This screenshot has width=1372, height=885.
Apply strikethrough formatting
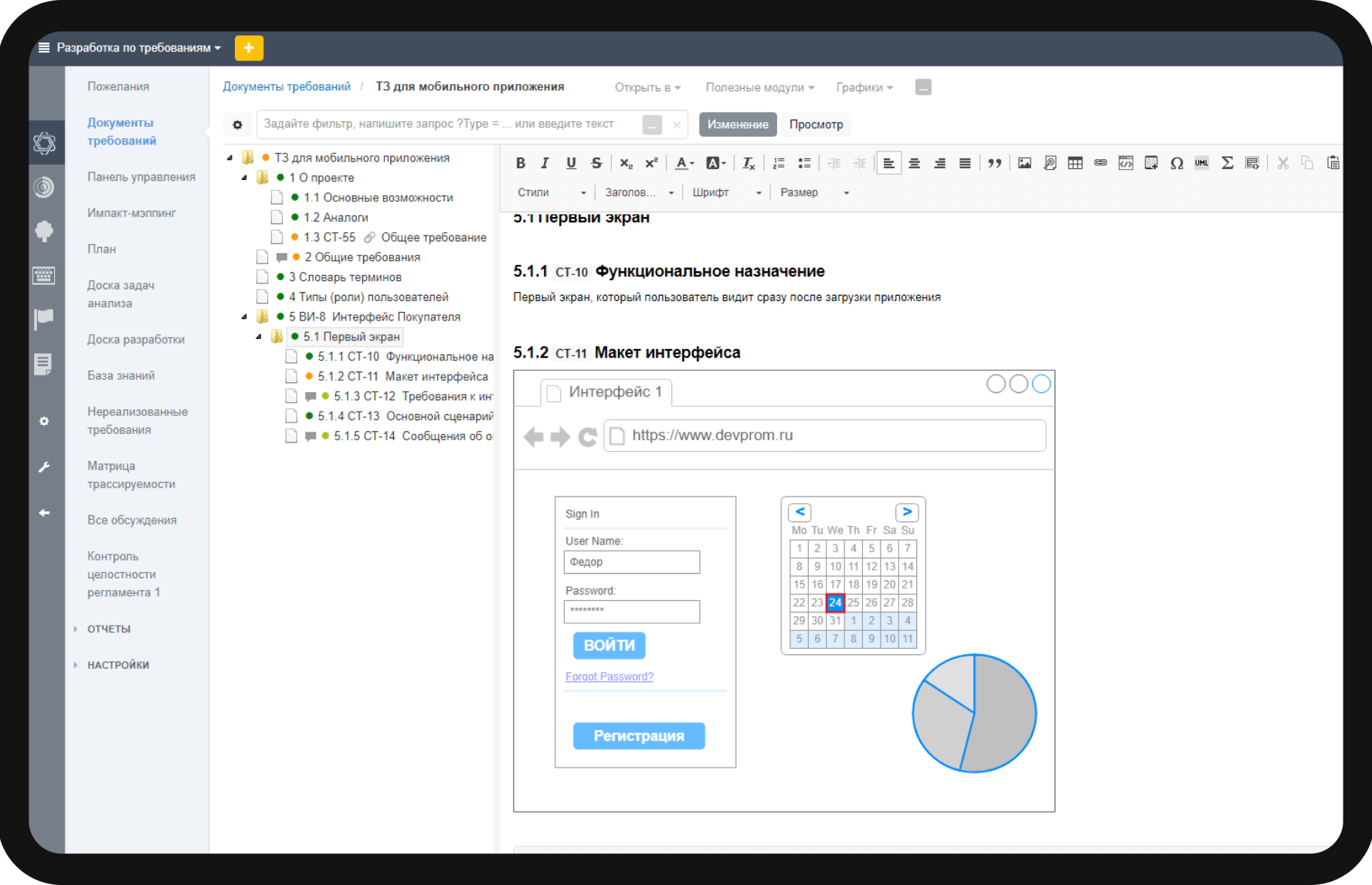tap(596, 163)
